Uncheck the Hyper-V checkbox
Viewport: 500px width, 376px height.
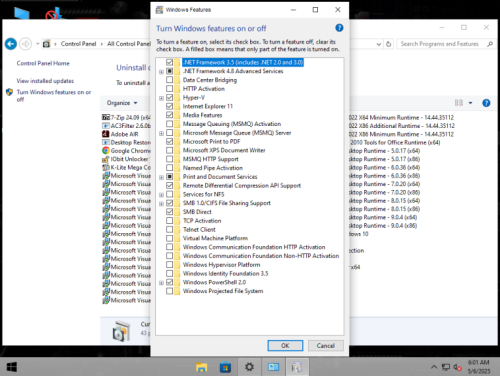[x=170, y=98]
